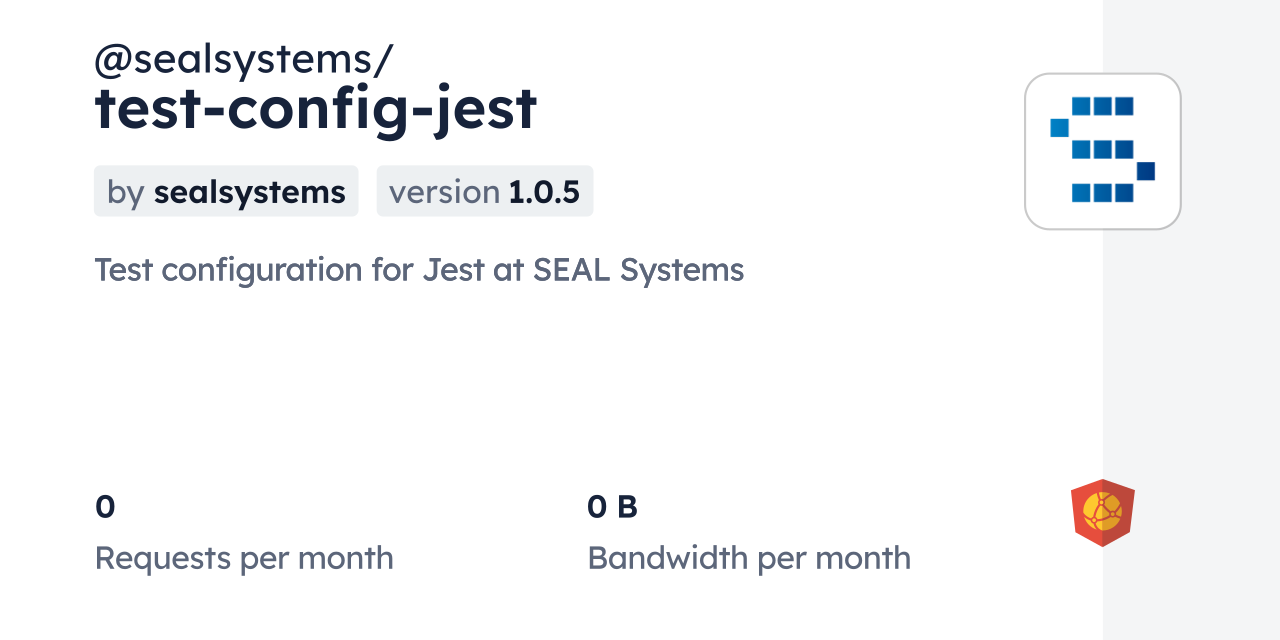Viewport: 1280px width, 640px height.
Task: Click the SEAL Systems pixel logo
Action: (1102, 151)
